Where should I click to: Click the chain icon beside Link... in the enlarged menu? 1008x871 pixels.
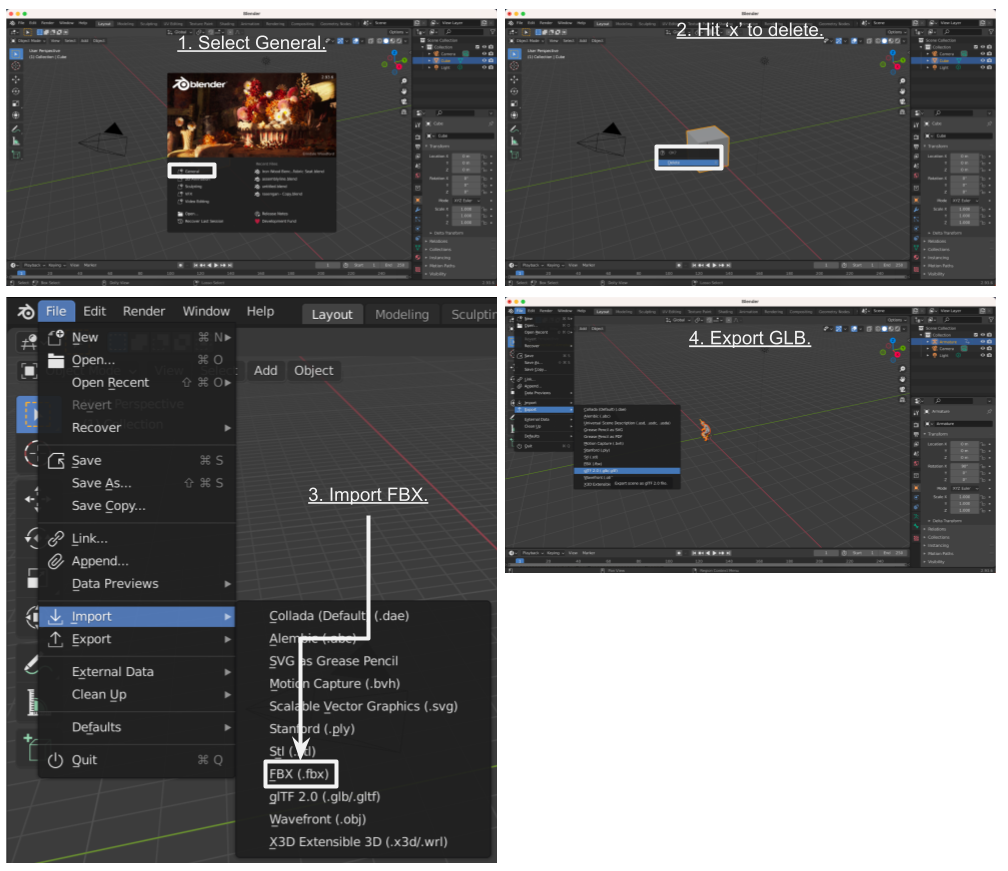[56, 538]
